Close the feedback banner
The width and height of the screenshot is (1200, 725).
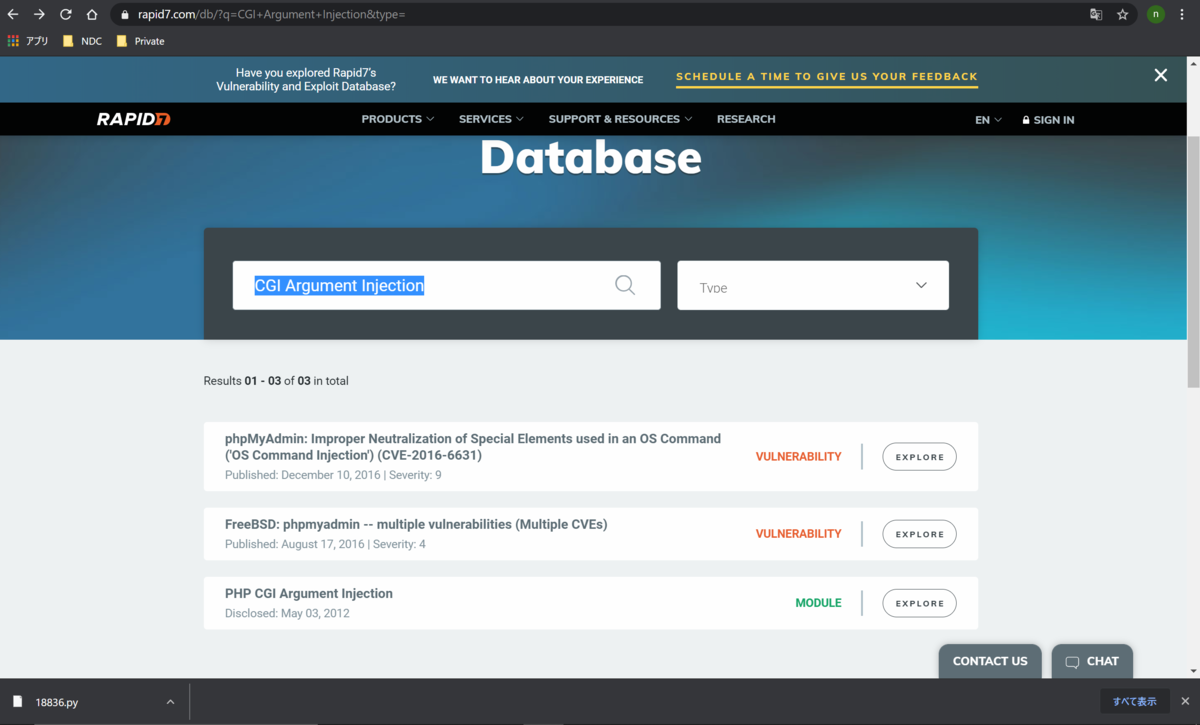(1161, 75)
